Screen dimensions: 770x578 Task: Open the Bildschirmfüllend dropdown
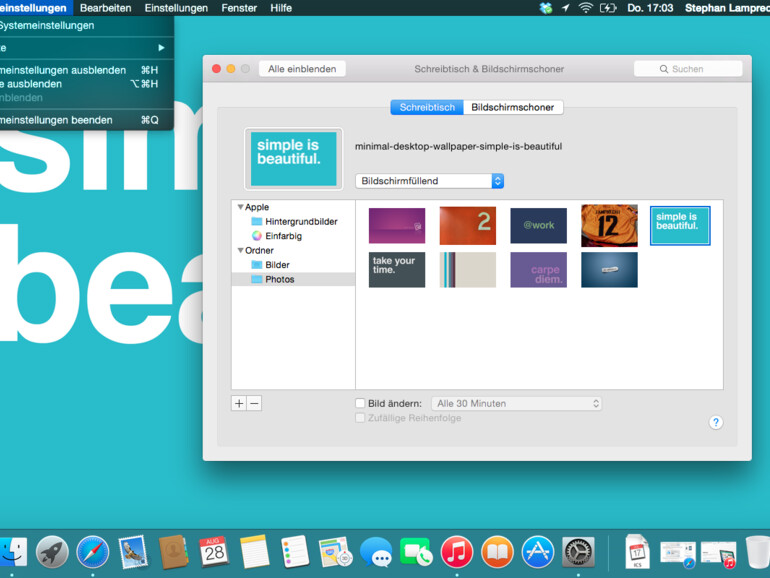click(429, 181)
